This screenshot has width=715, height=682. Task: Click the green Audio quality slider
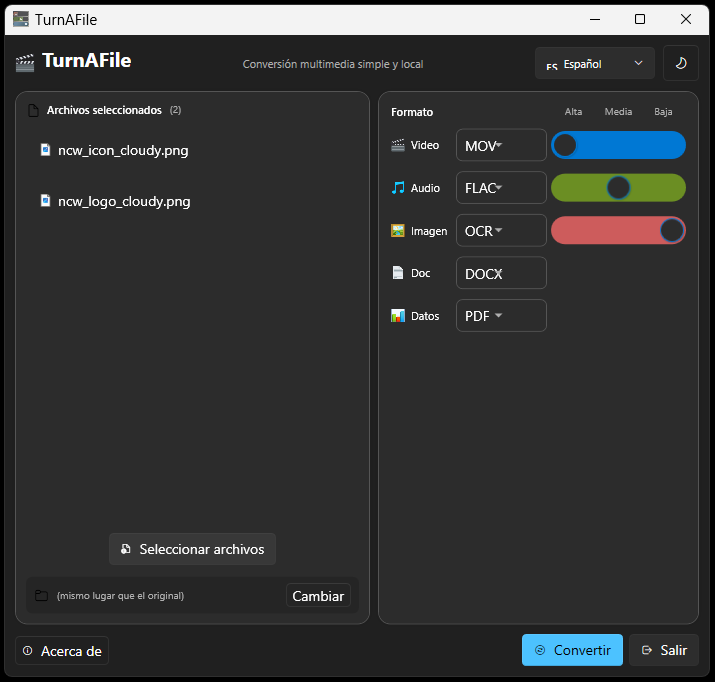point(618,188)
